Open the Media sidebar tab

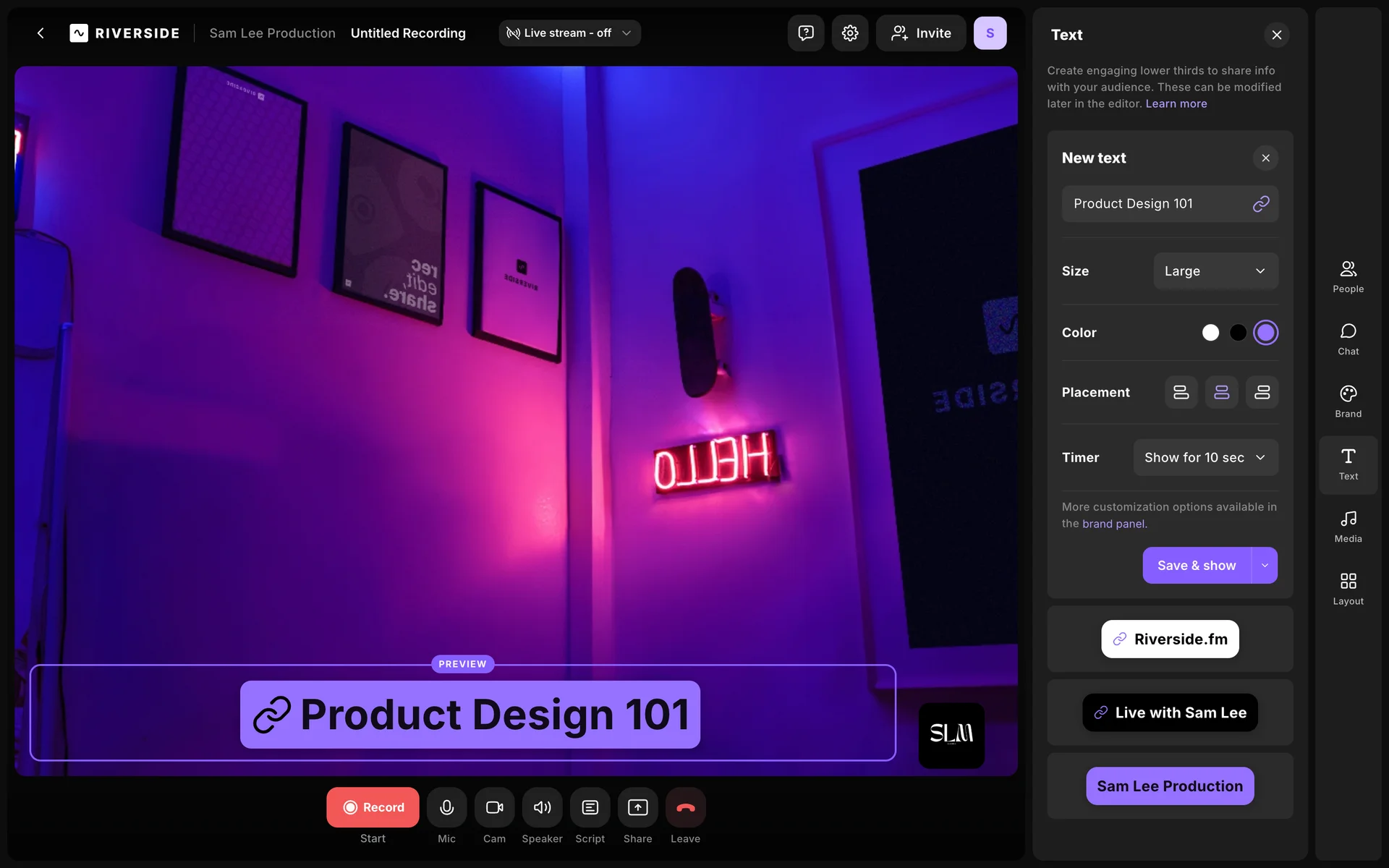(x=1348, y=526)
